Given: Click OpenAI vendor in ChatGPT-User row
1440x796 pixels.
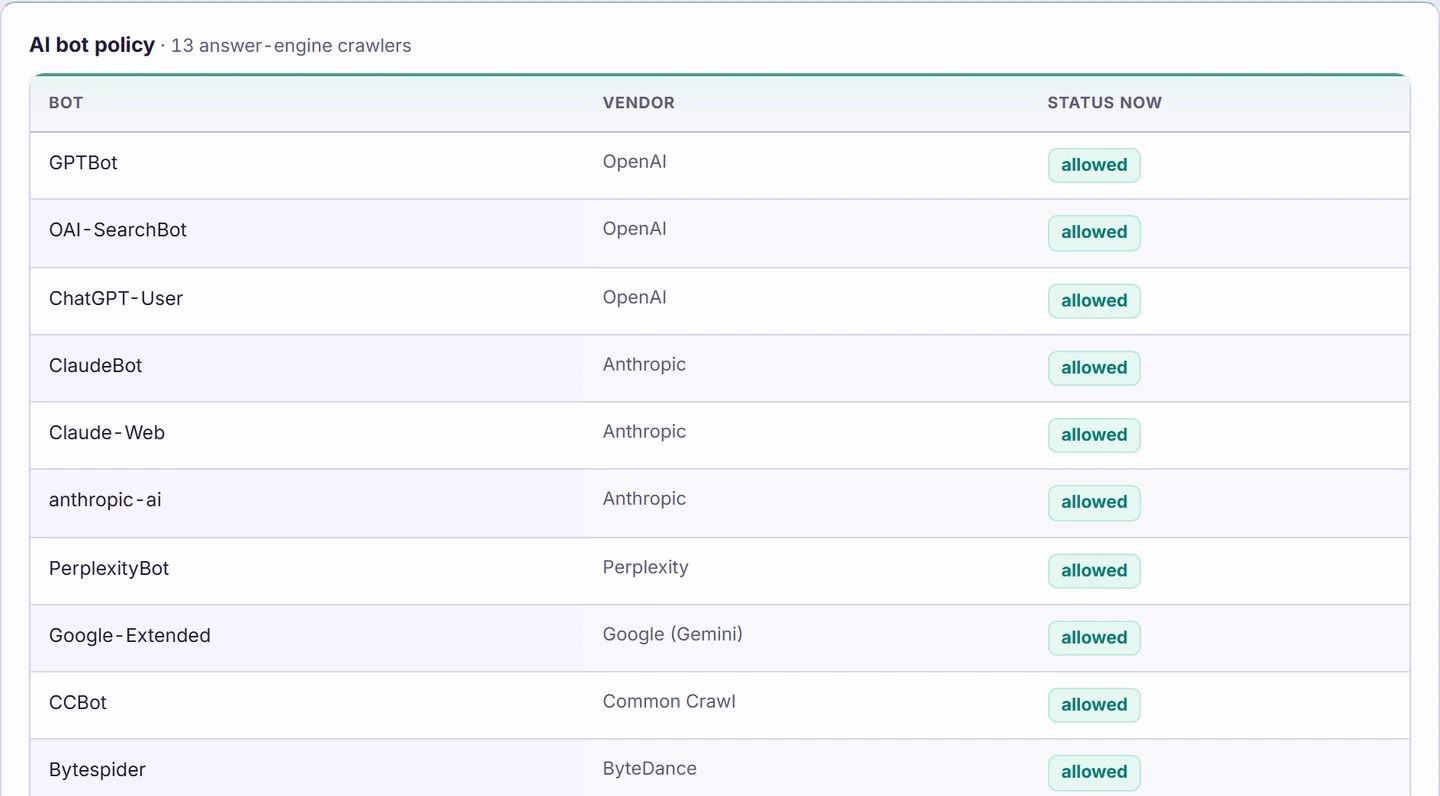Looking at the screenshot, I should [x=634, y=297].
